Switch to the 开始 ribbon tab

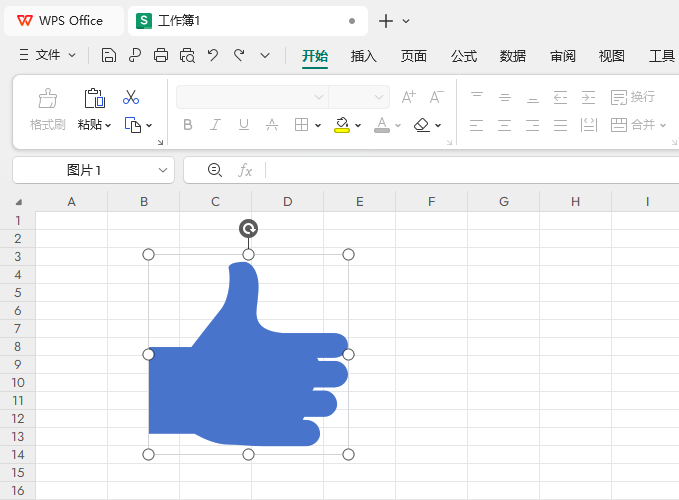(315, 56)
